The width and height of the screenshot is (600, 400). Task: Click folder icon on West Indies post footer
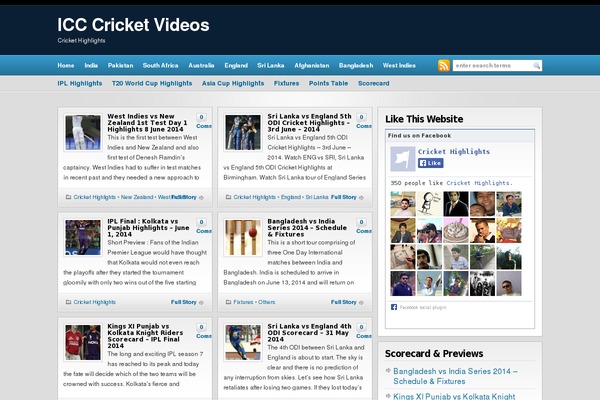pyautogui.click(x=68, y=197)
